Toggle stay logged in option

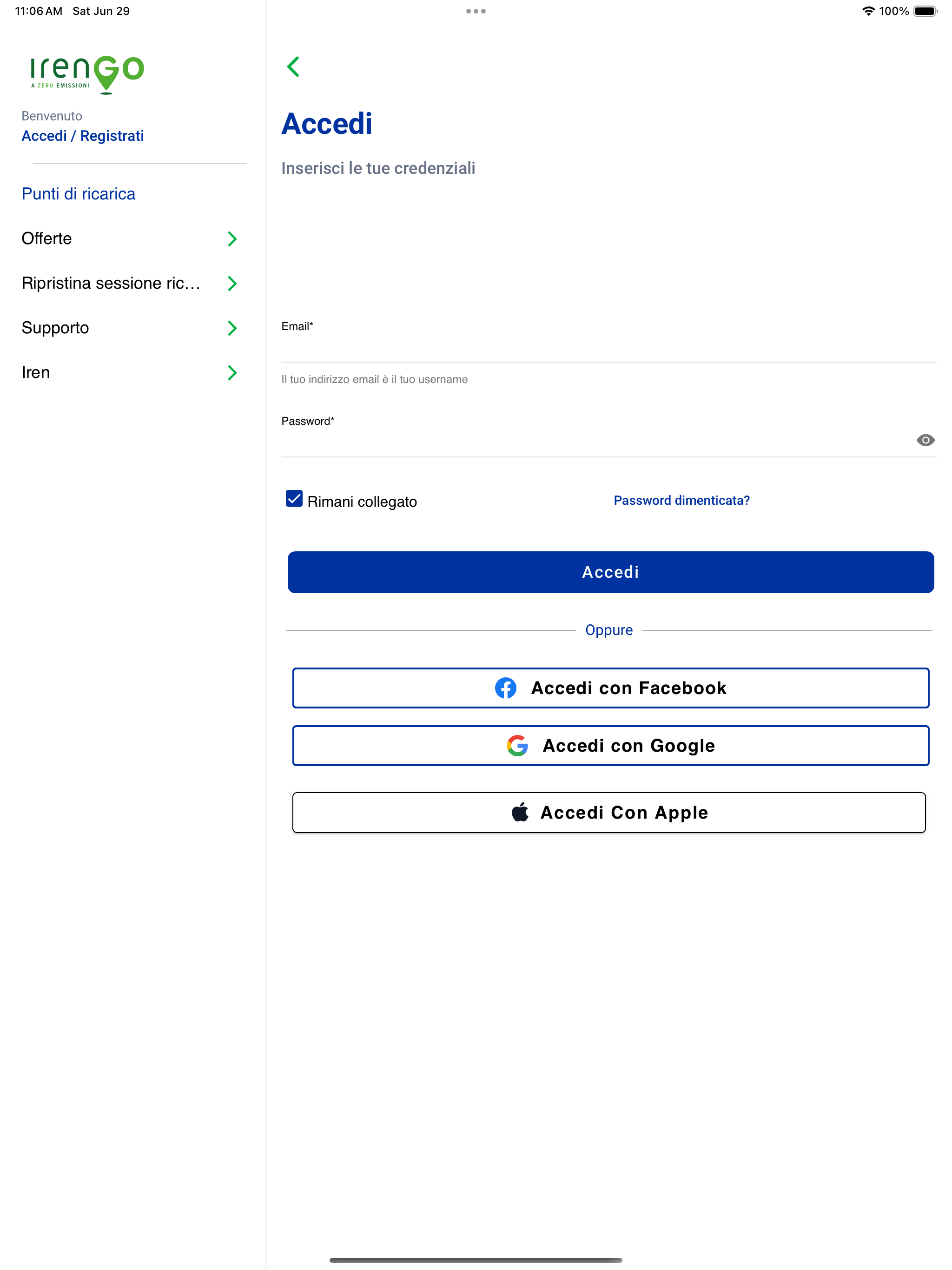pyautogui.click(x=294, y=499)
